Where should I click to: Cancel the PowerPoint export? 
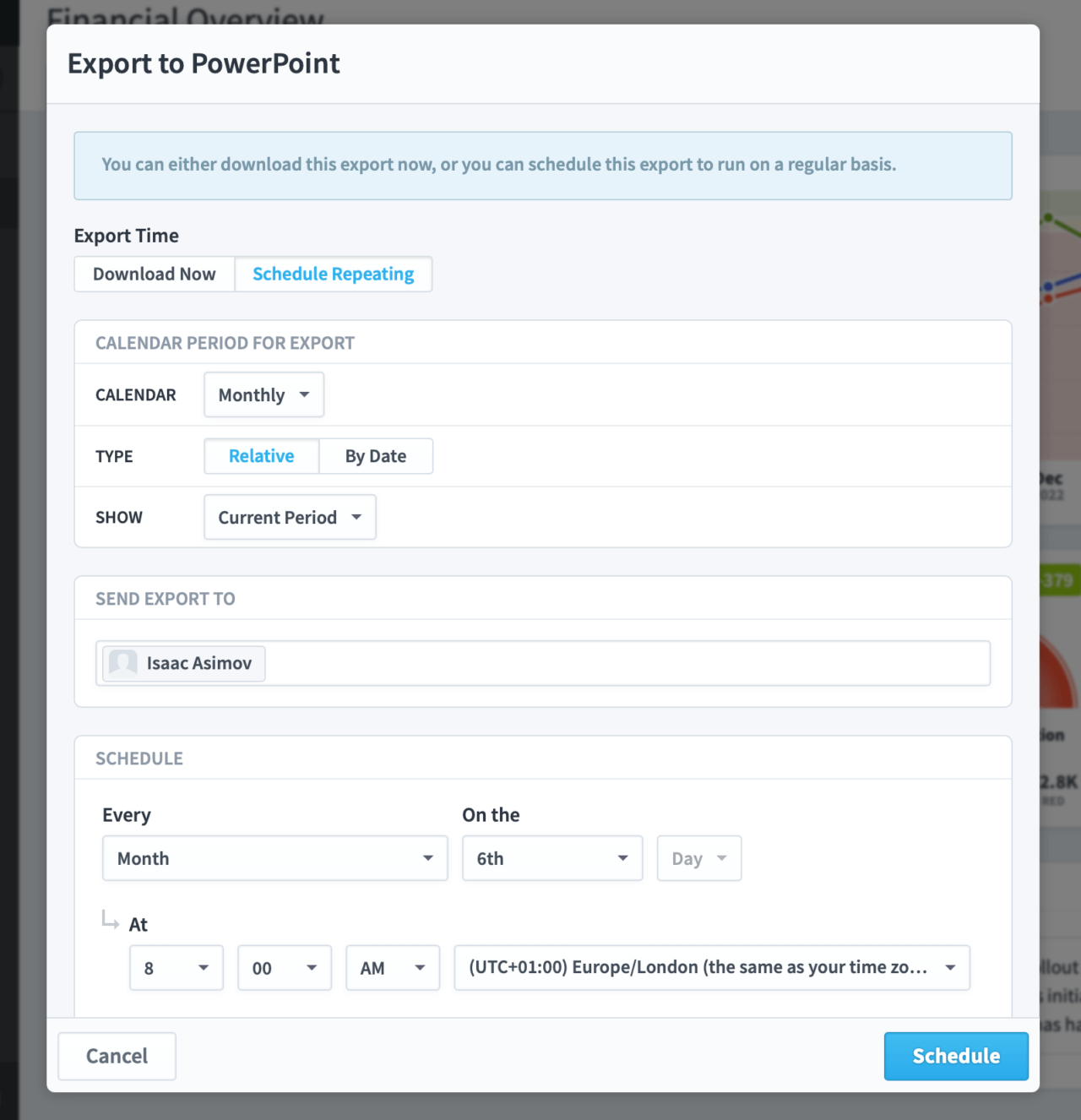[x=117, y=1056]
